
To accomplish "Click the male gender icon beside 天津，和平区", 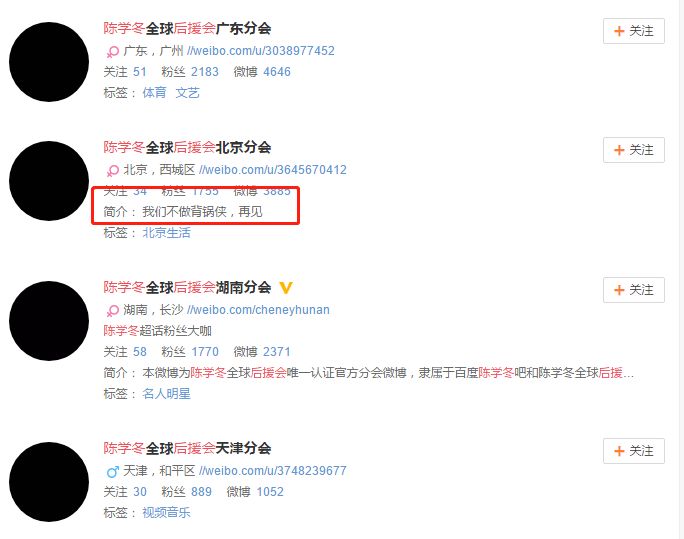I will pos(113,471).
